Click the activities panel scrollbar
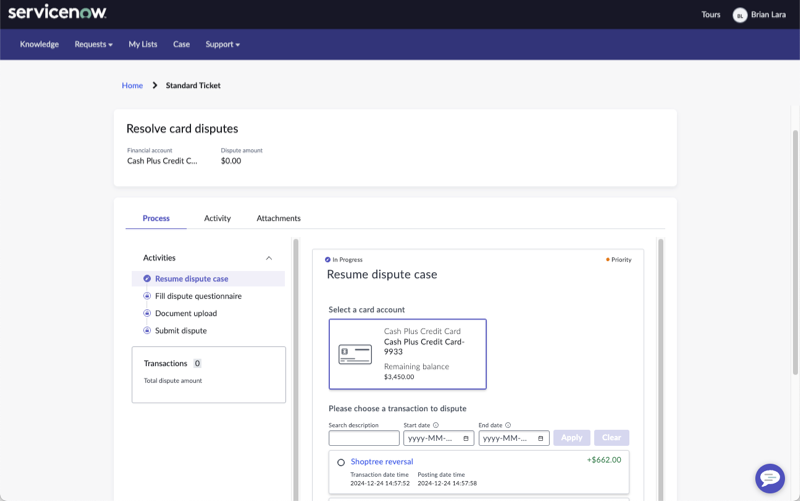Image resolution: width=800 pixels, height=501 pixels. click(295, 370)
